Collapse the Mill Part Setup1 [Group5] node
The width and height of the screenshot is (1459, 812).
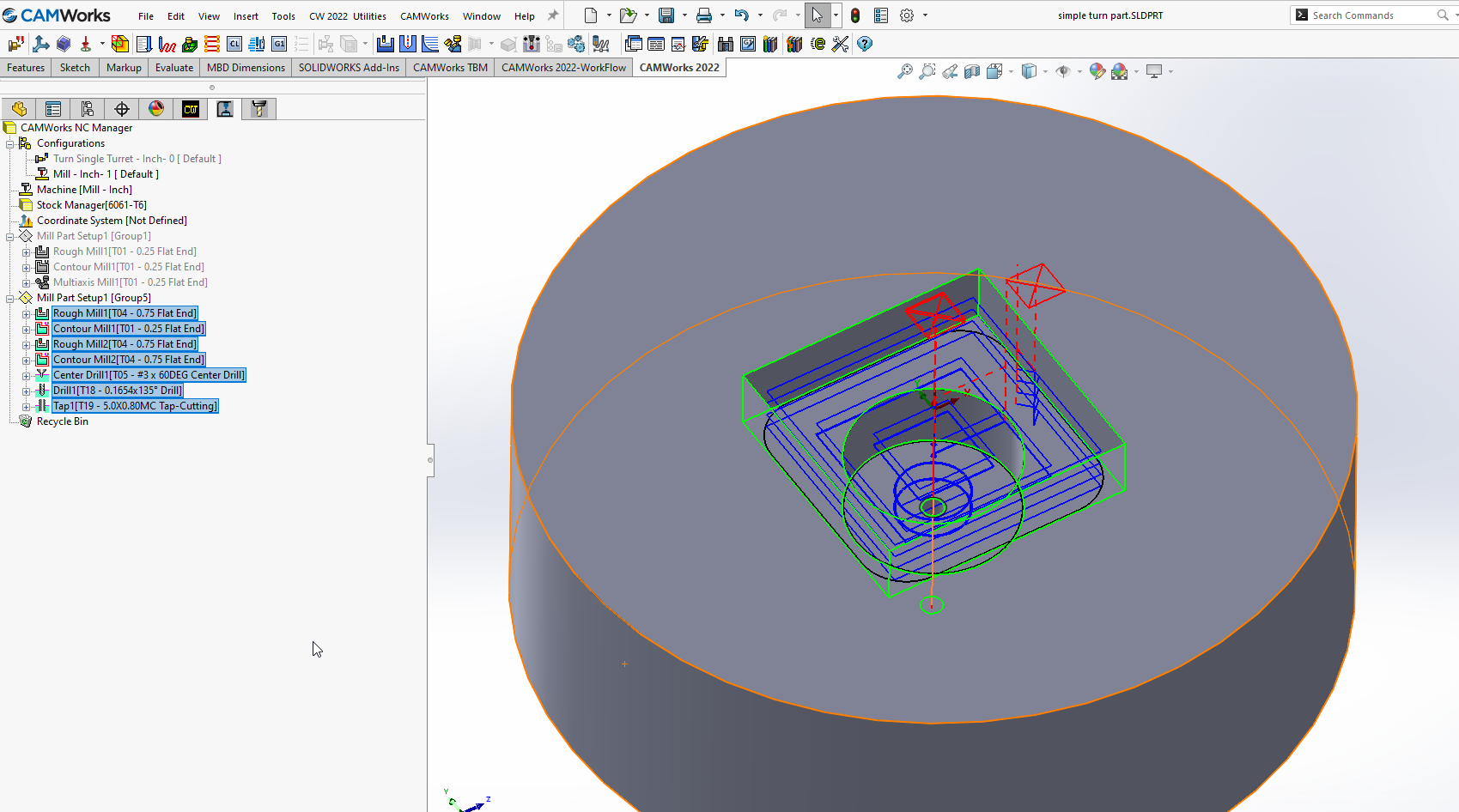[10, 298]
